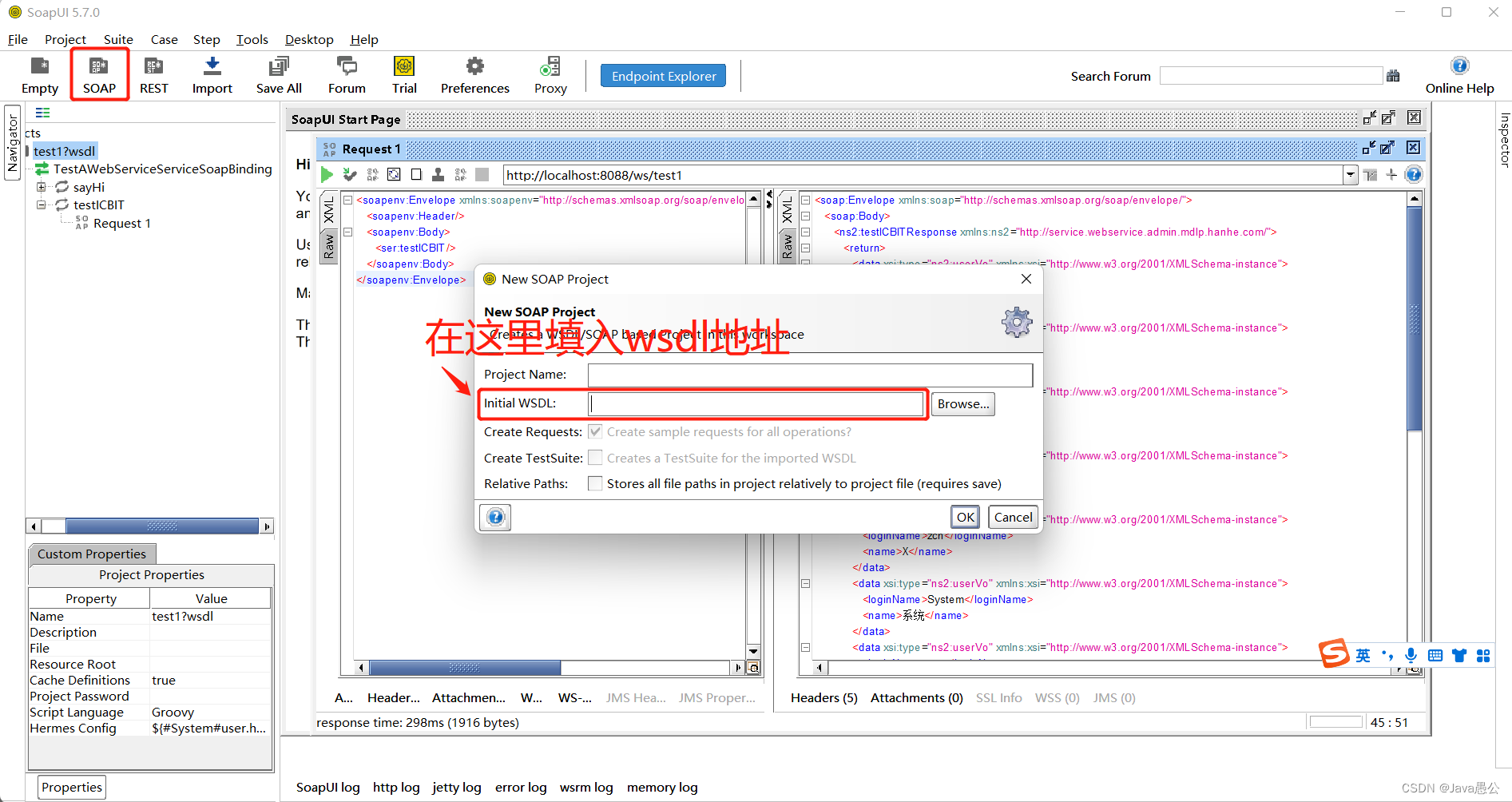Click the navigator list-view icon above the tree
This screenshot has width=1512, height=802.
tap(42, 113)
